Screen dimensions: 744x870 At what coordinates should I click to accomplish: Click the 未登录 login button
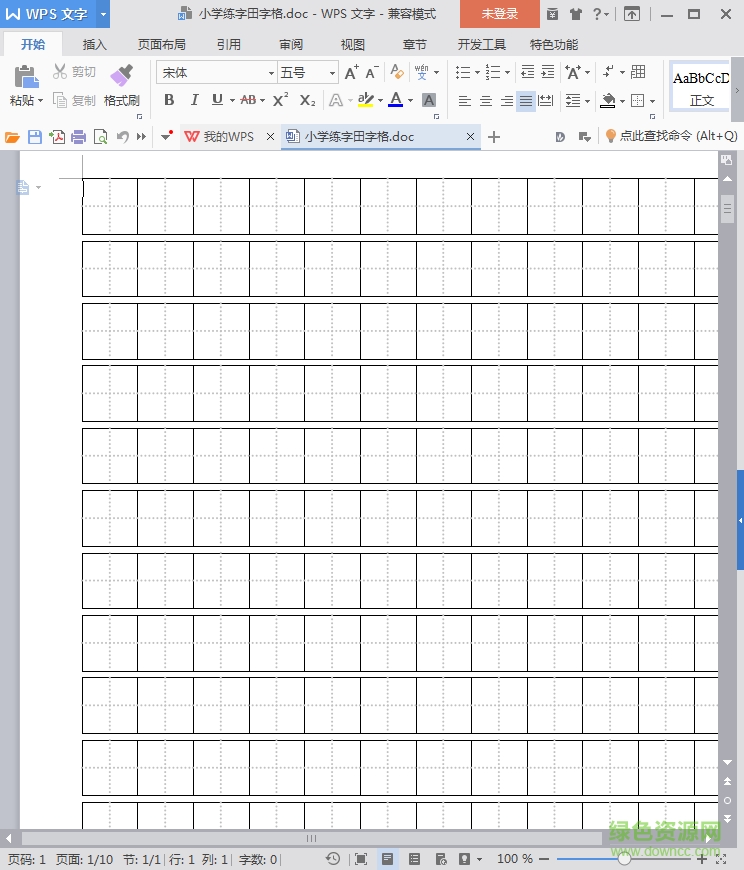click(x=499, y=14)
